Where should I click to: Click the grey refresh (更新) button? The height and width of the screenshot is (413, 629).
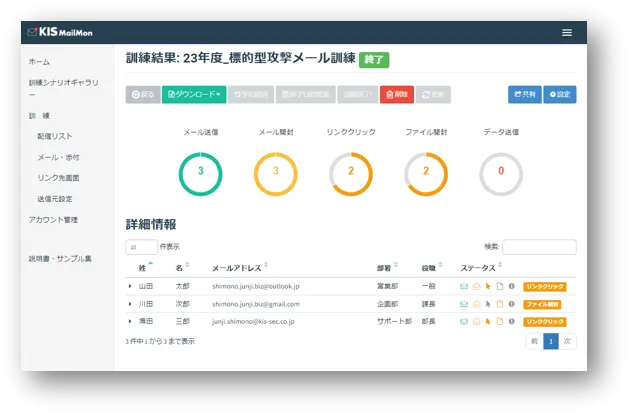[x=433, y=95]
